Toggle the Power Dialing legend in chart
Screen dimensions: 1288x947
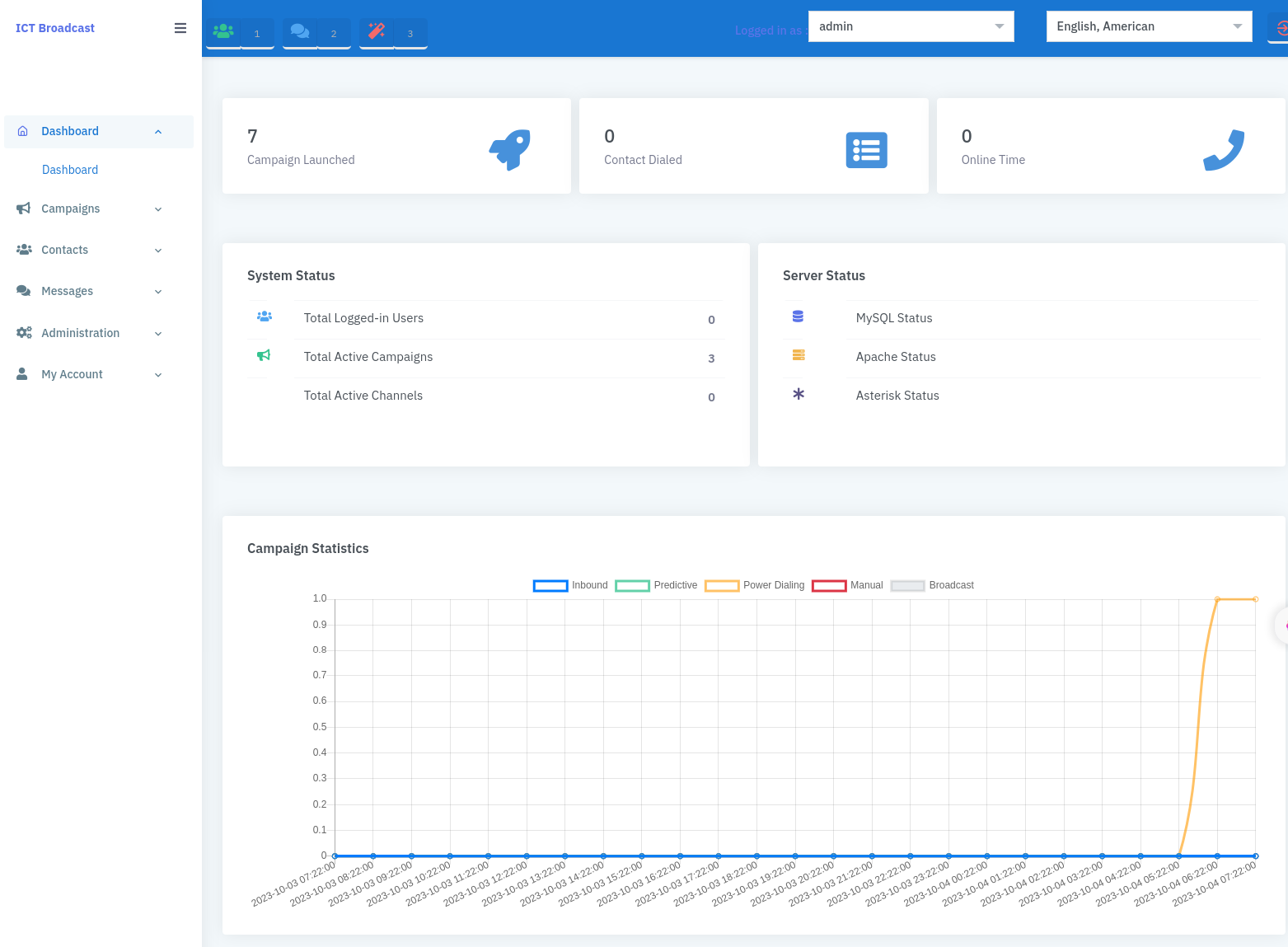[755, 585]
